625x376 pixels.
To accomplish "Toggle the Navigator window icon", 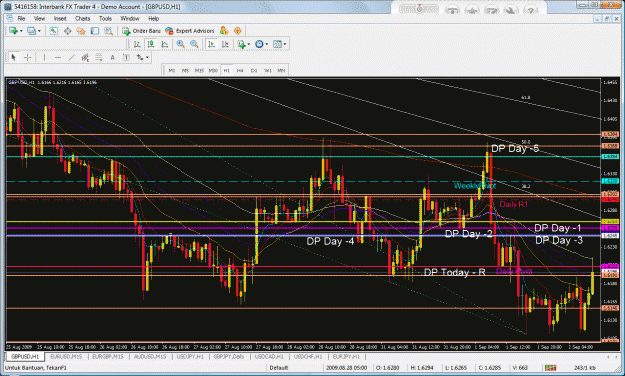I will click(81, 31).
